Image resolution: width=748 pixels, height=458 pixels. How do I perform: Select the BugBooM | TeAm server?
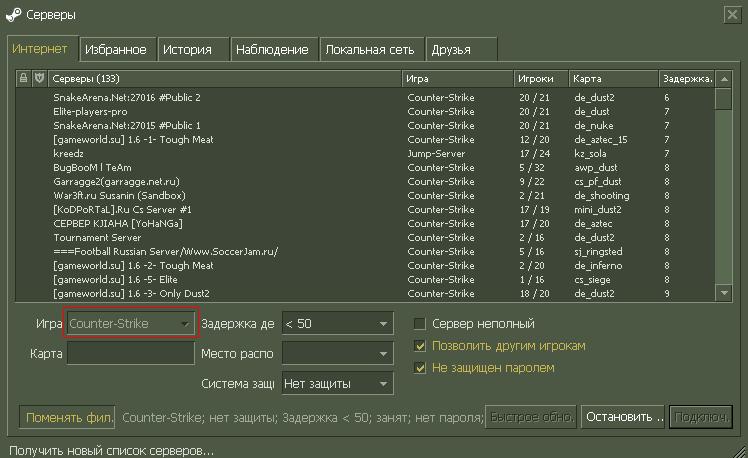pos(365,167)
